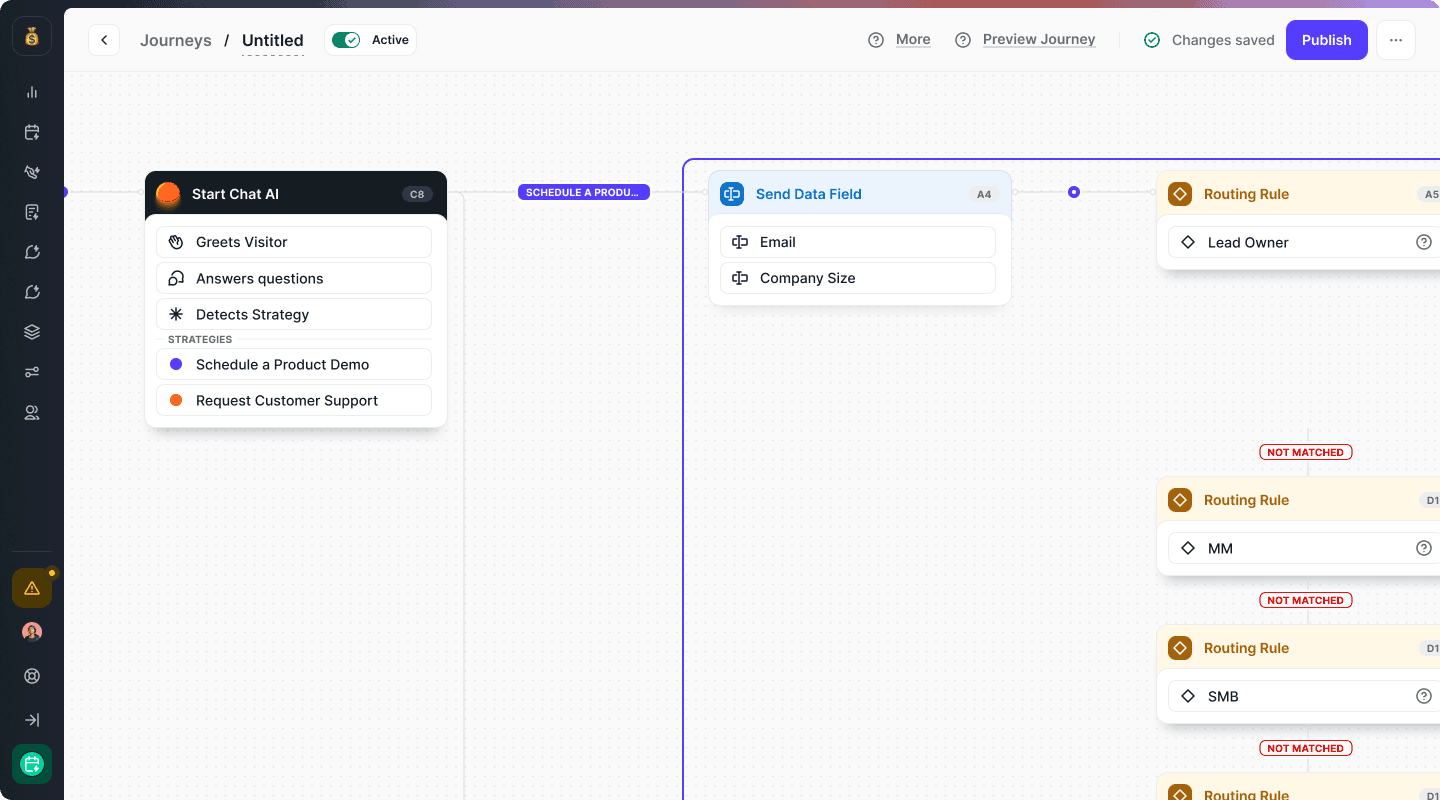Screen dimensions: 1440x800
Task: Open the Preview Journey link
Action: pos(1038,39)
